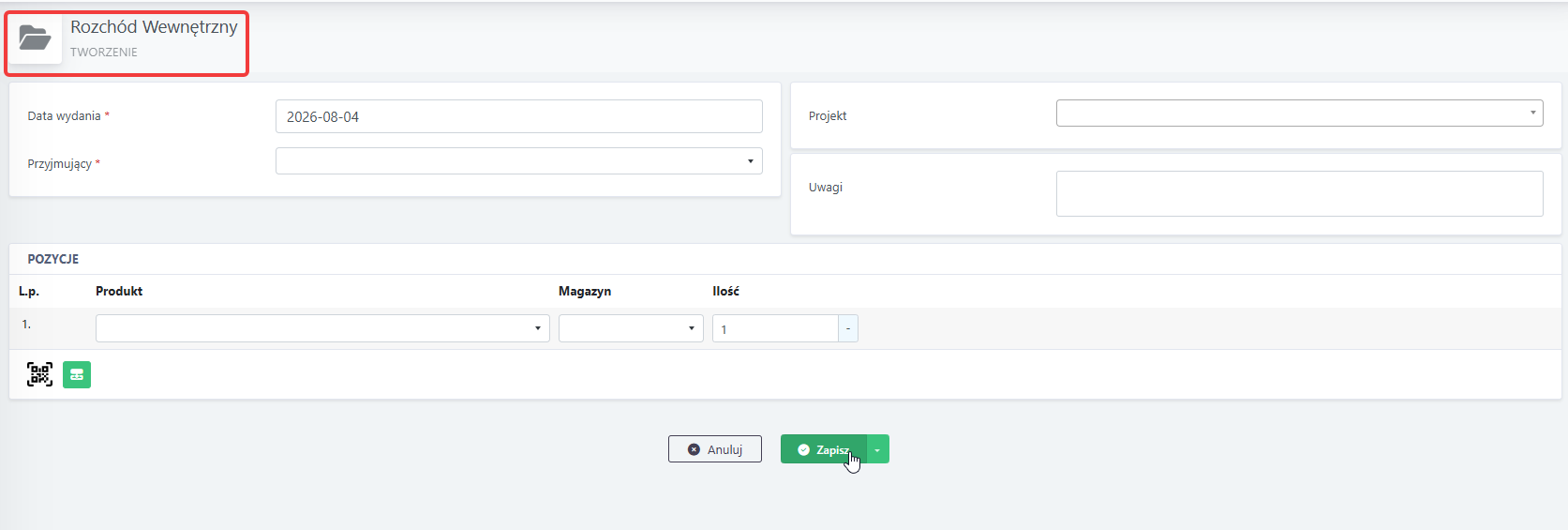This screenshot has height=530, width=1568.
Task: Cancel creation with Anuluj button
Action: [715, 449]
